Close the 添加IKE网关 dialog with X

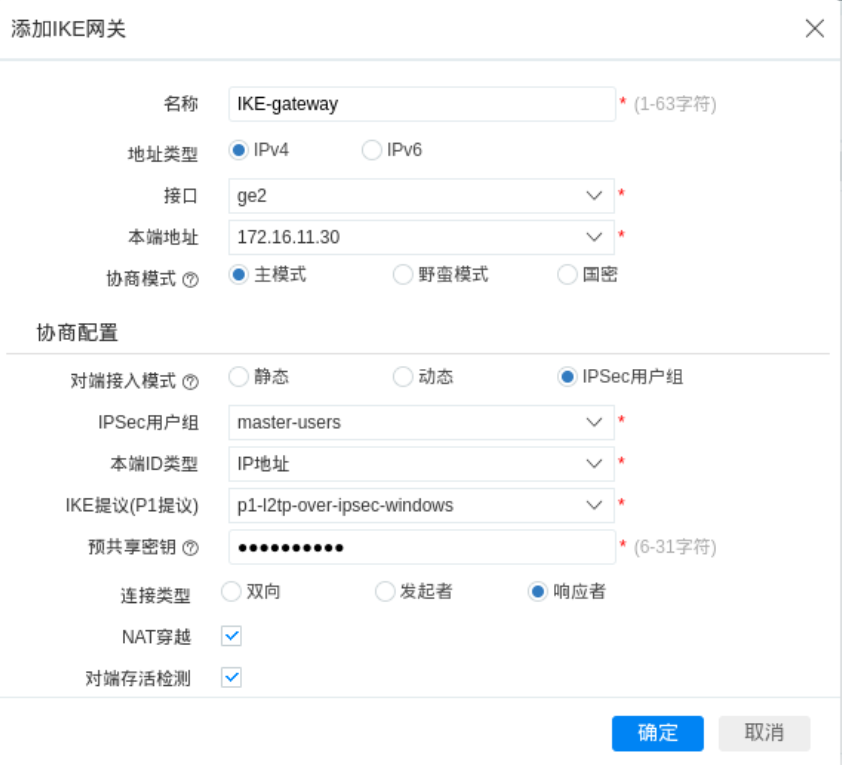coord(815,28)
